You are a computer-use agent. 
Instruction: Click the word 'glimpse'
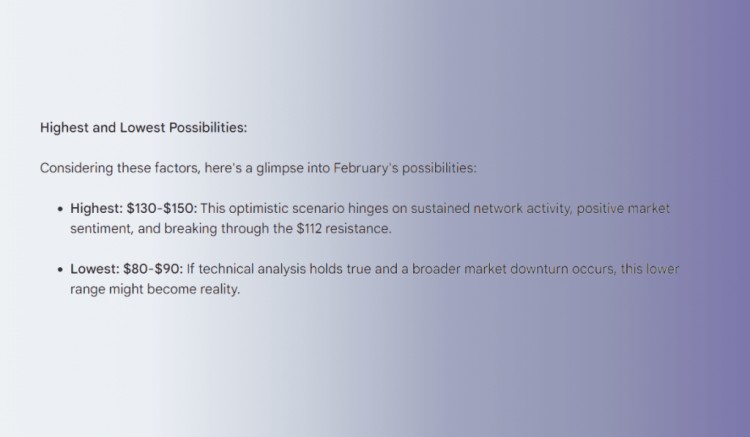[280, 168]
